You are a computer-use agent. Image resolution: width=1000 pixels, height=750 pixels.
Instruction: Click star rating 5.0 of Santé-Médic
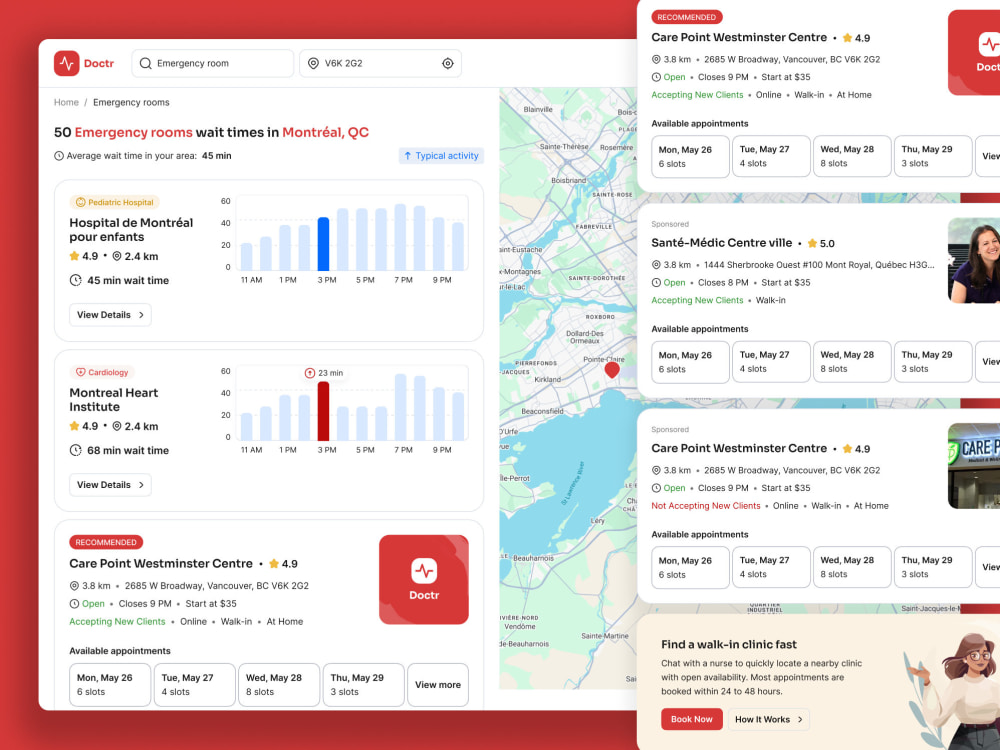click(x=821, y=243)
